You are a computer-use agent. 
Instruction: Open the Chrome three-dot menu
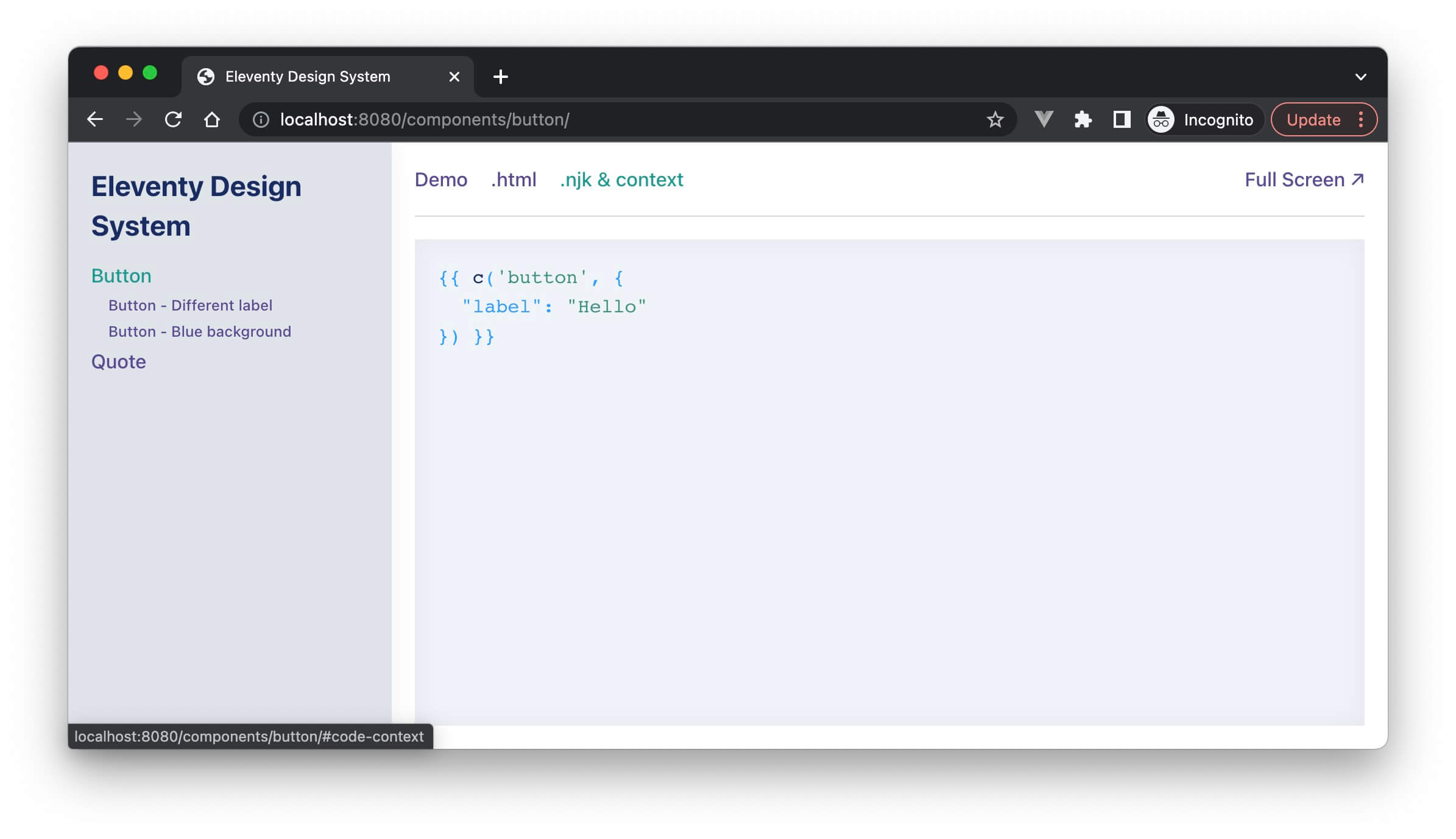[1361, 119]
